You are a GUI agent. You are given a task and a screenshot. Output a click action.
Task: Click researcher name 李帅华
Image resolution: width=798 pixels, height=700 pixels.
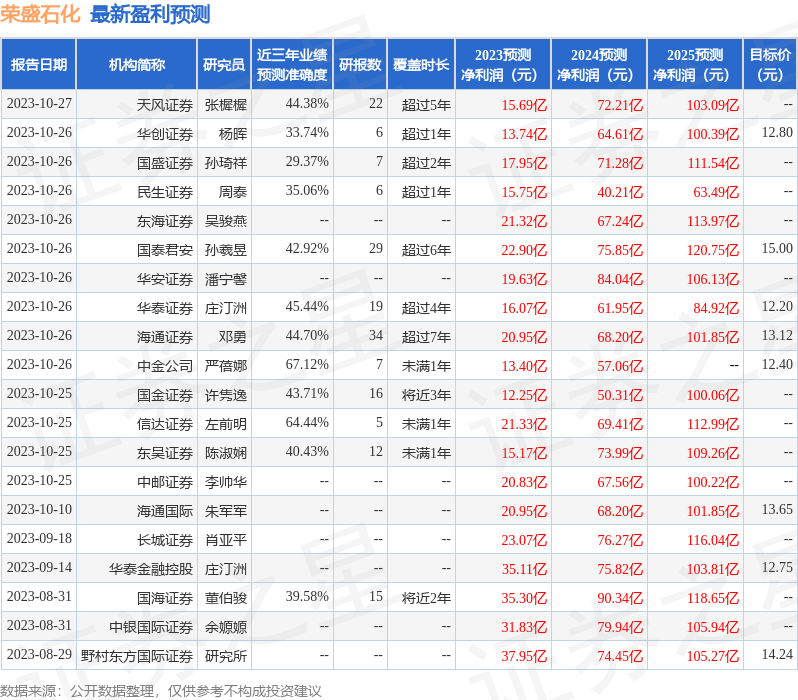225,482
